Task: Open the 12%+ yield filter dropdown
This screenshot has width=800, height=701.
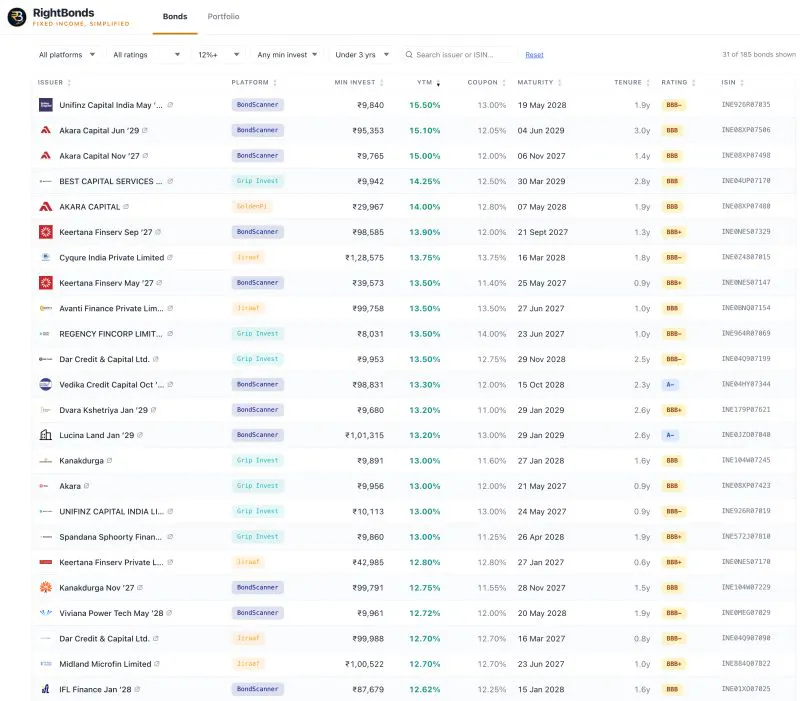Action: tap(219, 55)
